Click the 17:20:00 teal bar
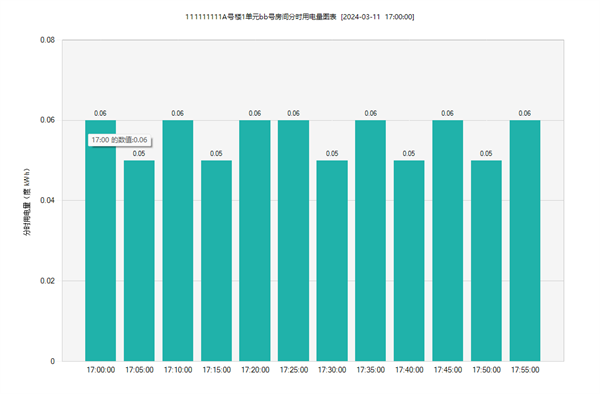 pyautogui.click(x=255, y=241)
